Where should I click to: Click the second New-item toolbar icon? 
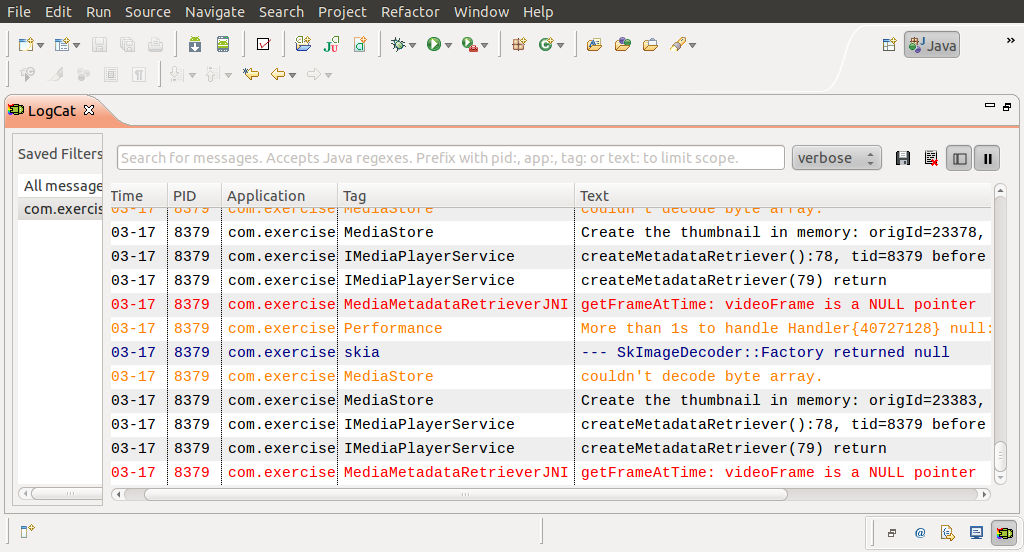62,44
